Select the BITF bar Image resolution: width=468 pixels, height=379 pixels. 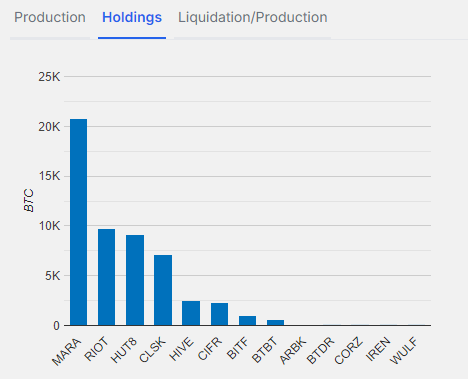247,321
